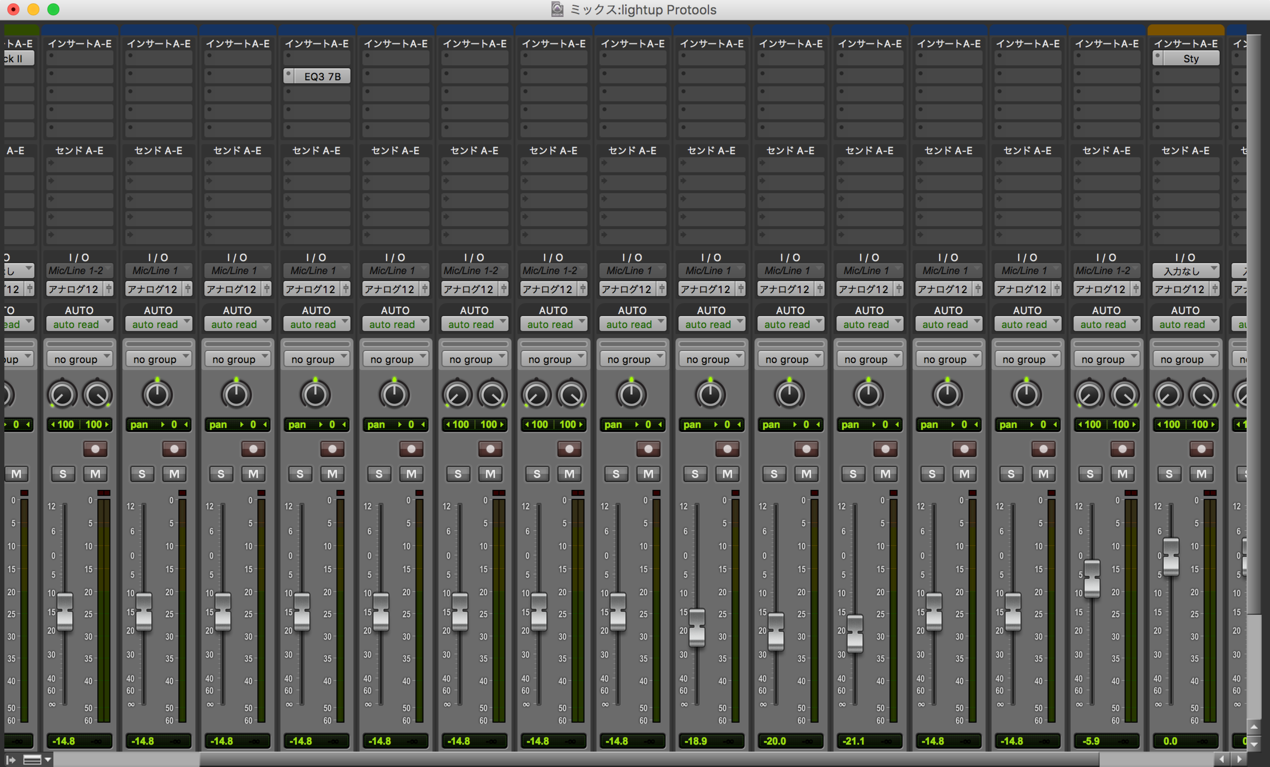The width and height of the screenshot is (1270, 767).
Task: Click the horizontal scrollbar thumb at the bottom
Action: coord(650,760)
